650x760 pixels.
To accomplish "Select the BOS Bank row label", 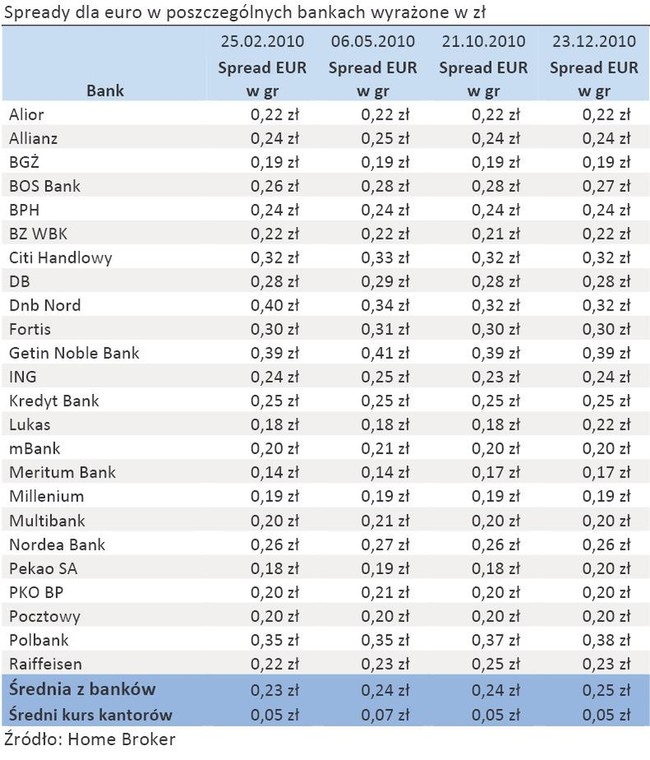I will point(45,186).
